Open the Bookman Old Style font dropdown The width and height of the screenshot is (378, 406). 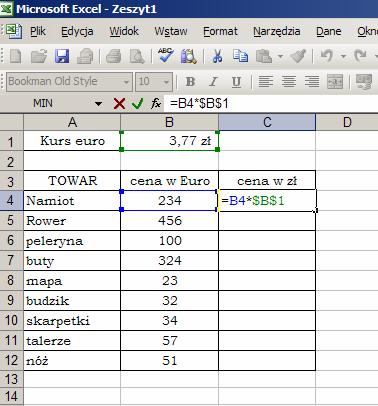pos(126,82)
